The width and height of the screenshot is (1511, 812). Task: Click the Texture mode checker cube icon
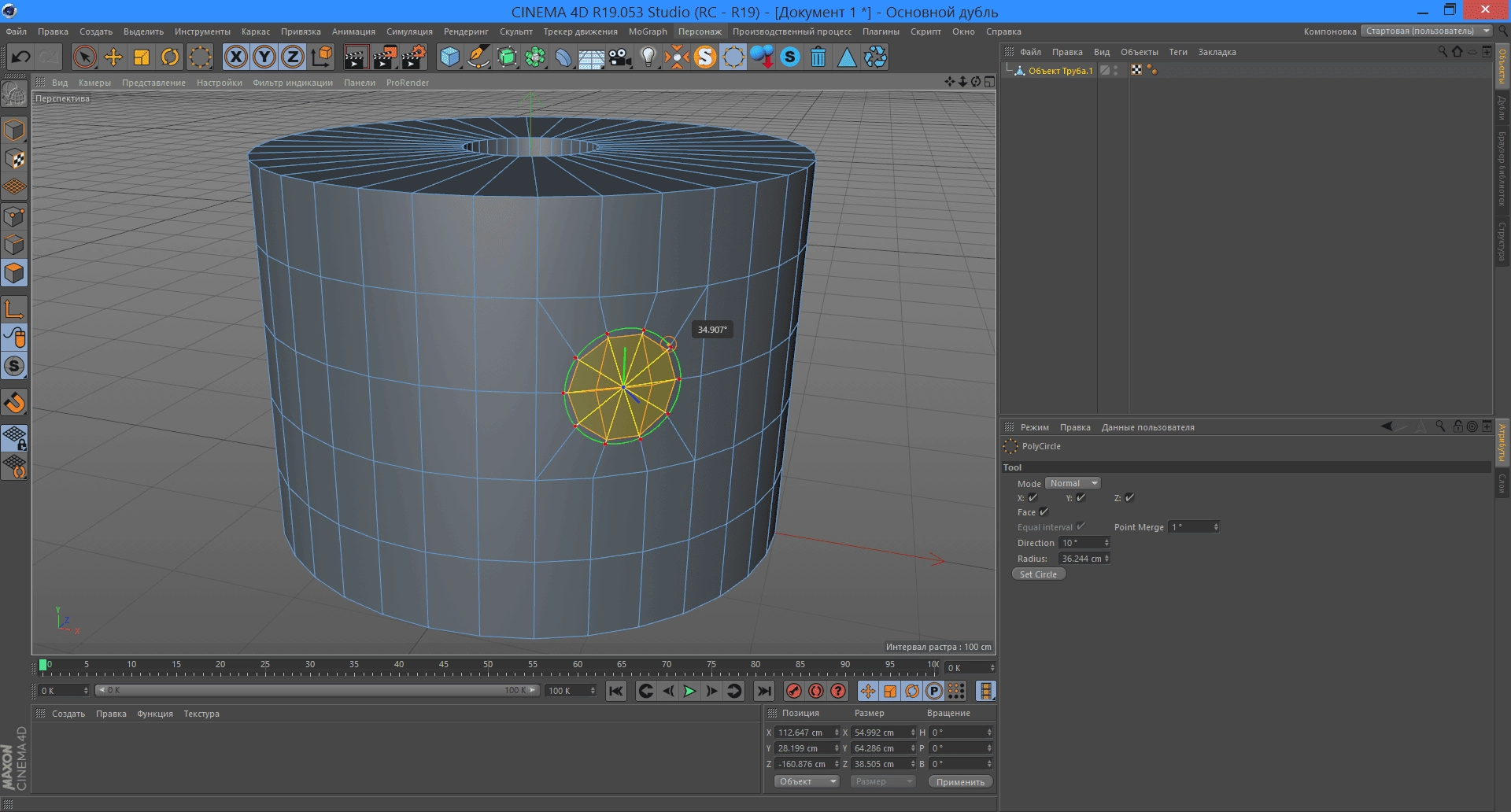click(14, 158)
